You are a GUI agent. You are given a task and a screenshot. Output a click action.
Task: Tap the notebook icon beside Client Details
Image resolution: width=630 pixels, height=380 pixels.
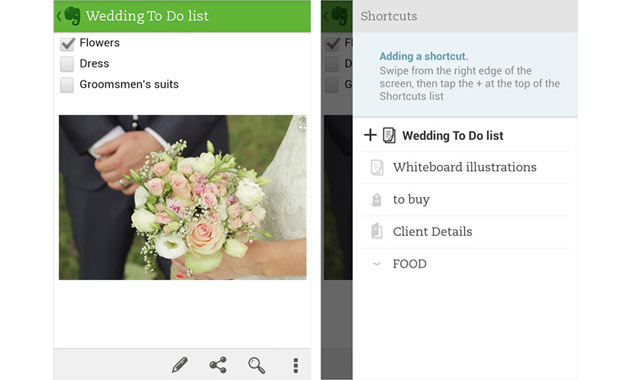pyautogui.click(x=376, y=231)
